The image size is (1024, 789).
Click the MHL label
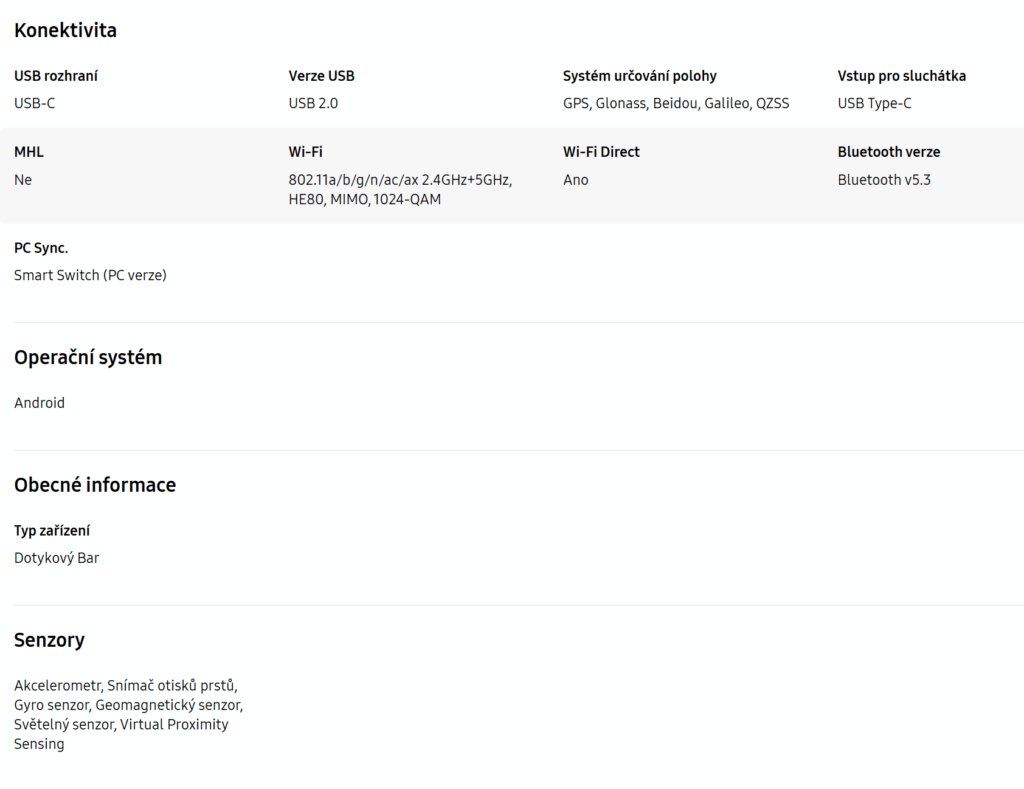[x=29, y=152]
